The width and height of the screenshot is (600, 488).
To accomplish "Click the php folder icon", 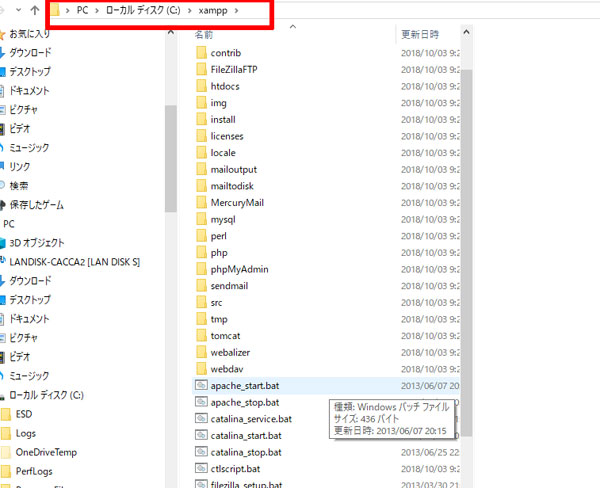I will 201,253.
